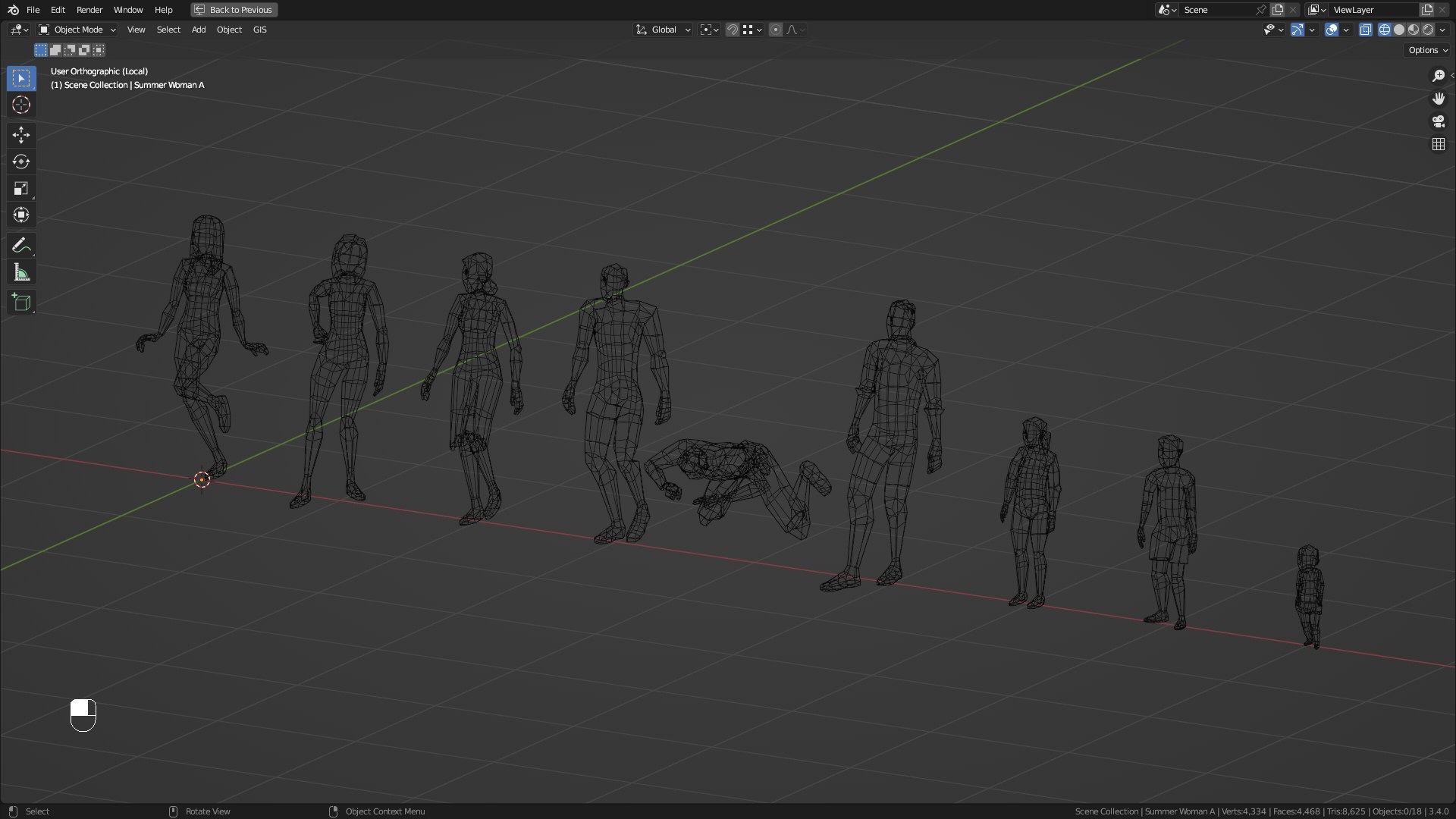Switch to Material Preview shading

click(x=1414, y=30)
